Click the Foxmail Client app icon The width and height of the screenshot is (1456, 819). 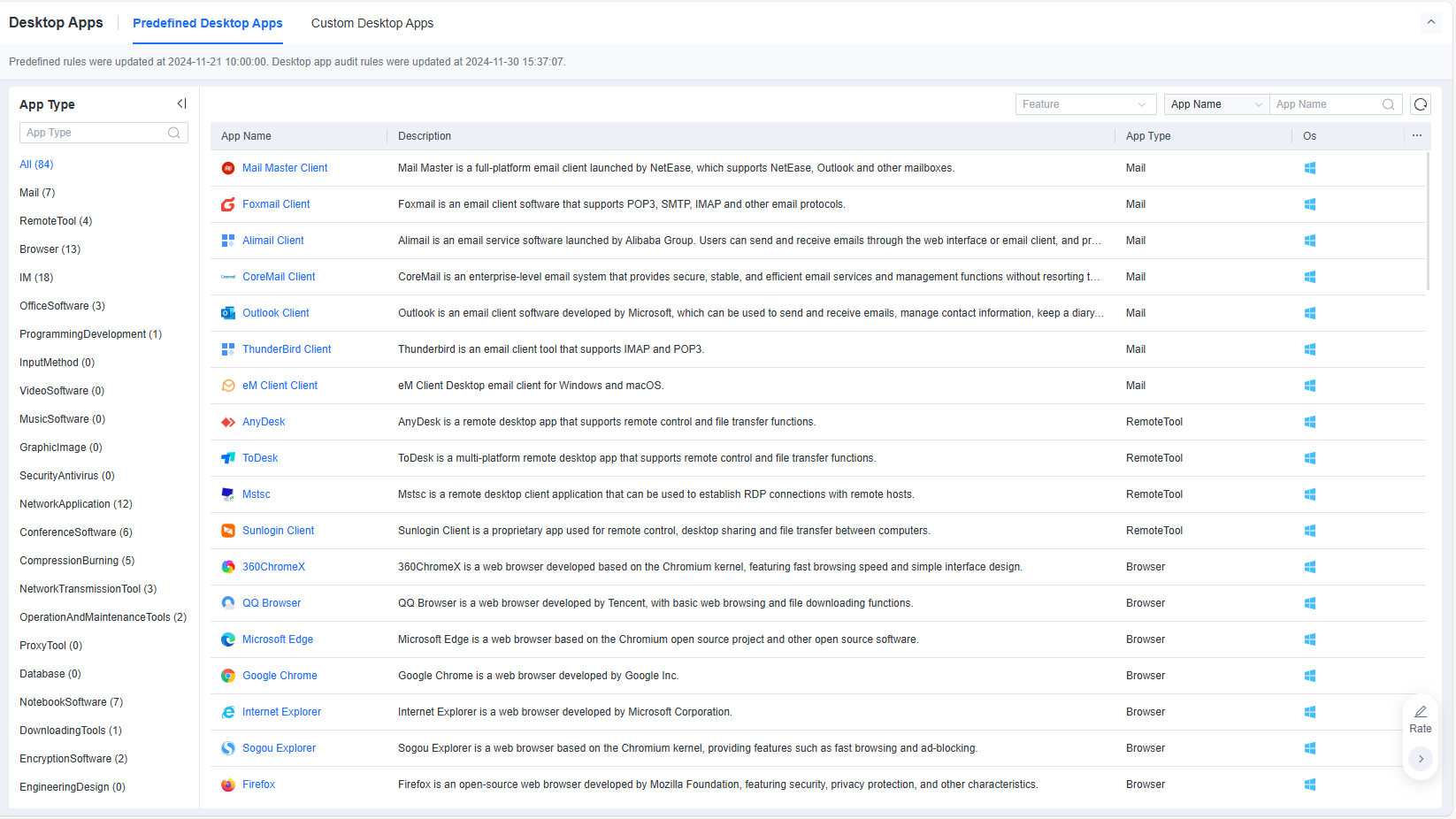coord(228,204)
